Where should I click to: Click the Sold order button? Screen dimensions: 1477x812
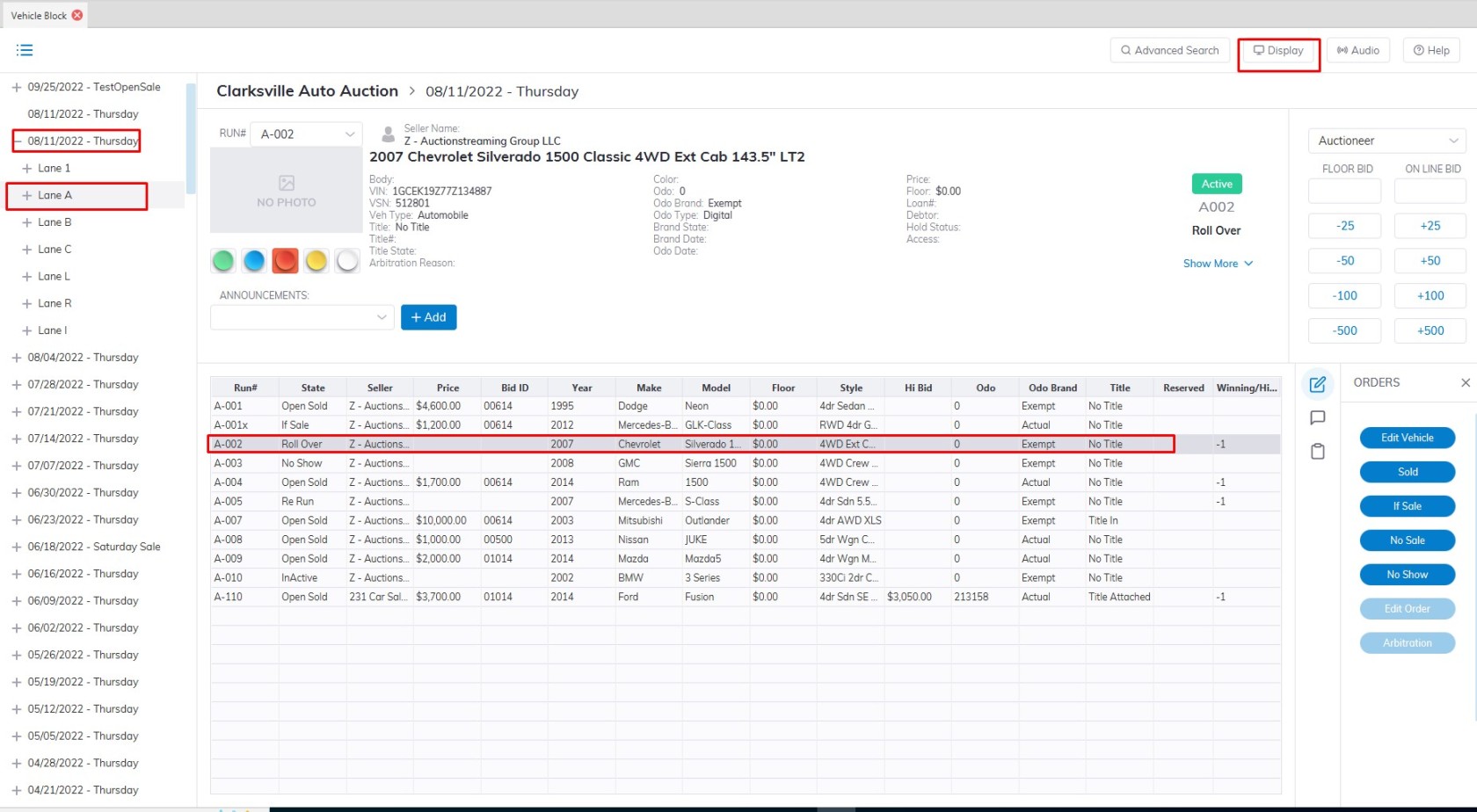[x=1407, y=472]
